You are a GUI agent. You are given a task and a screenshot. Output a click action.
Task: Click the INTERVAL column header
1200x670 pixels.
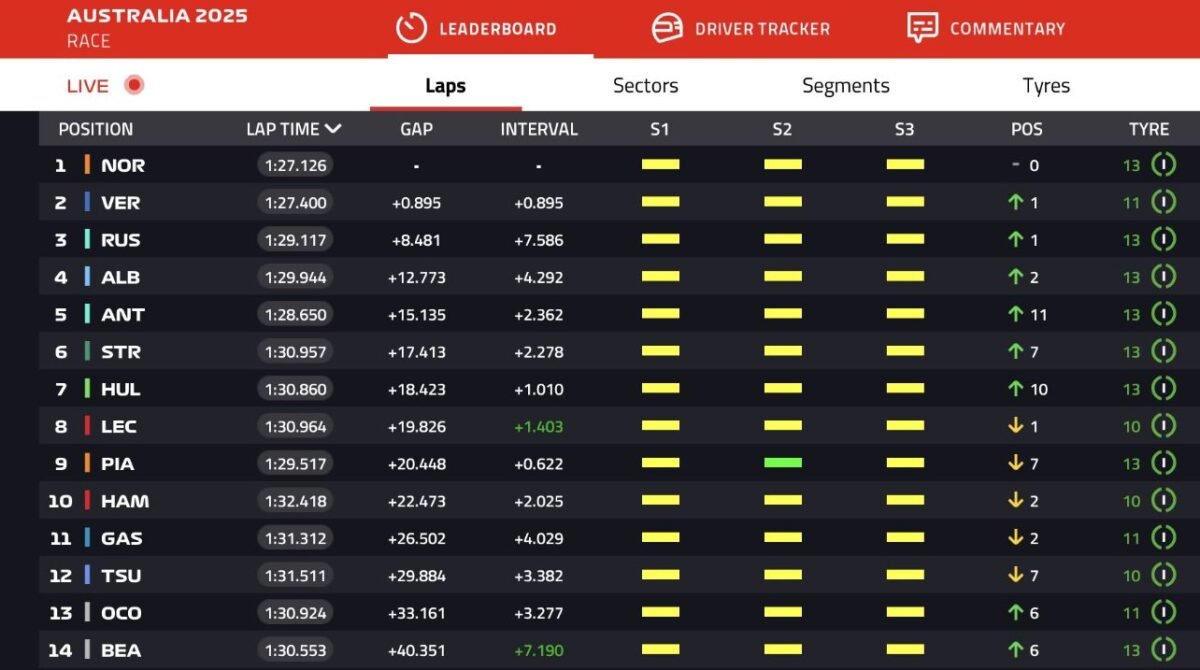point(539,129)
